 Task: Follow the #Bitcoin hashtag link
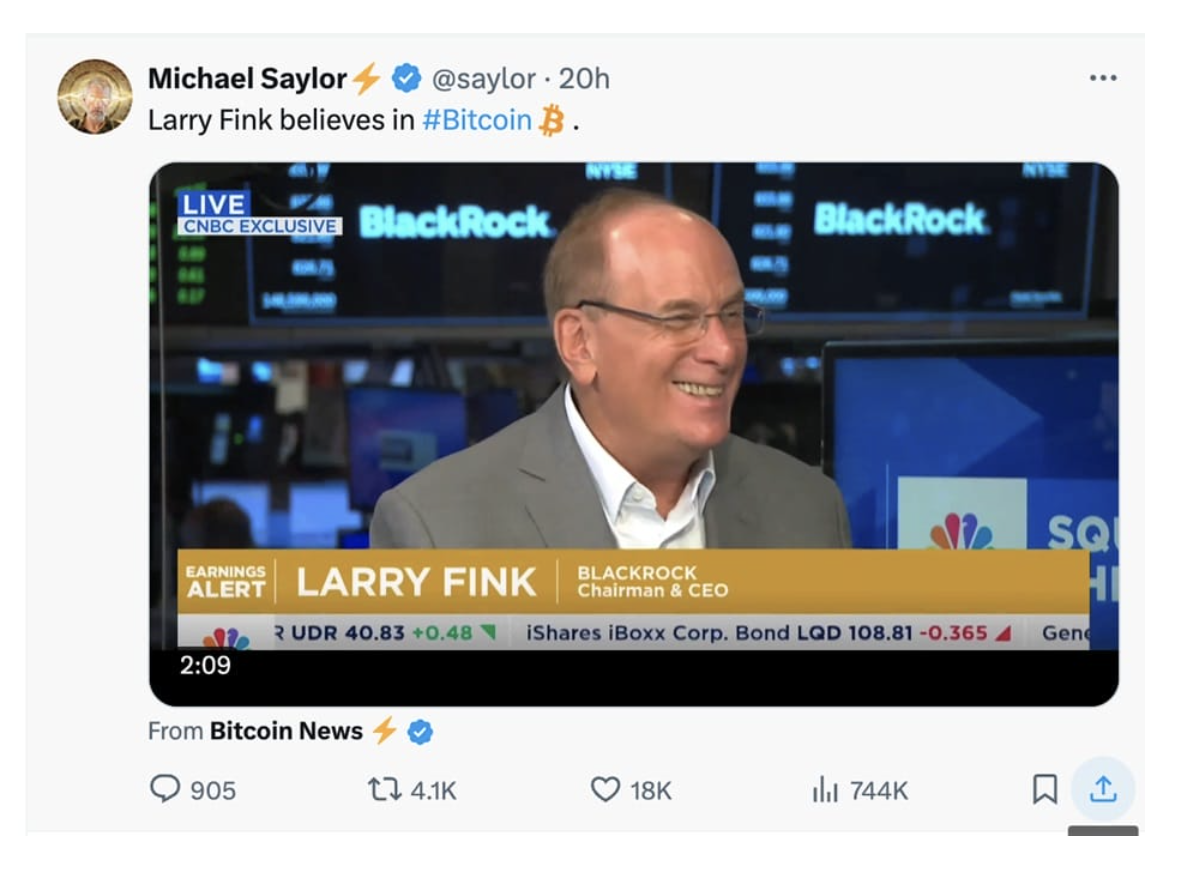[x=477, y=120]
